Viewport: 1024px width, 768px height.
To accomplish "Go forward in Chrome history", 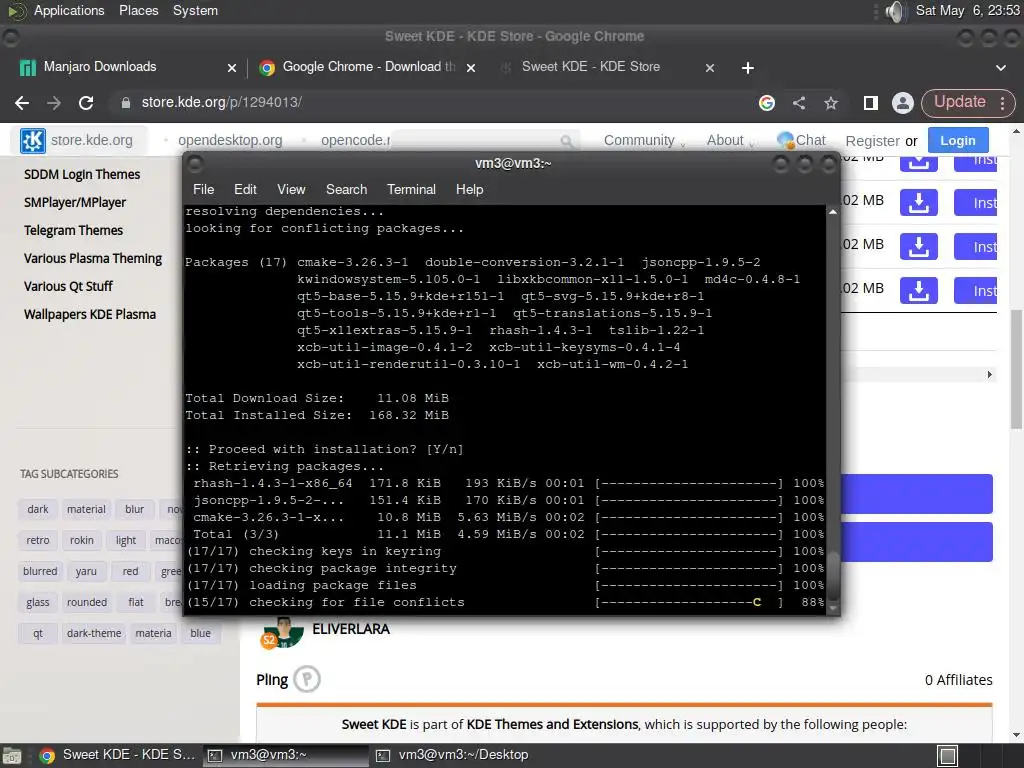I will coord(54,103).
